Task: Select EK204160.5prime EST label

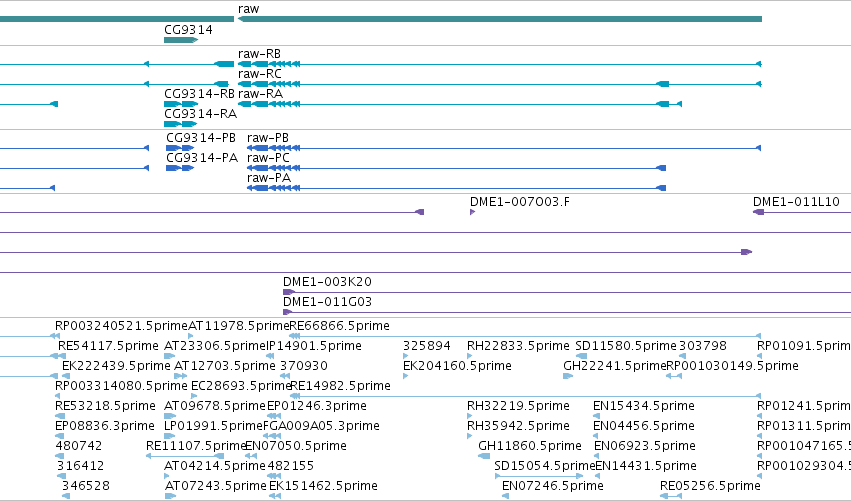Action: tap(457, 366)
